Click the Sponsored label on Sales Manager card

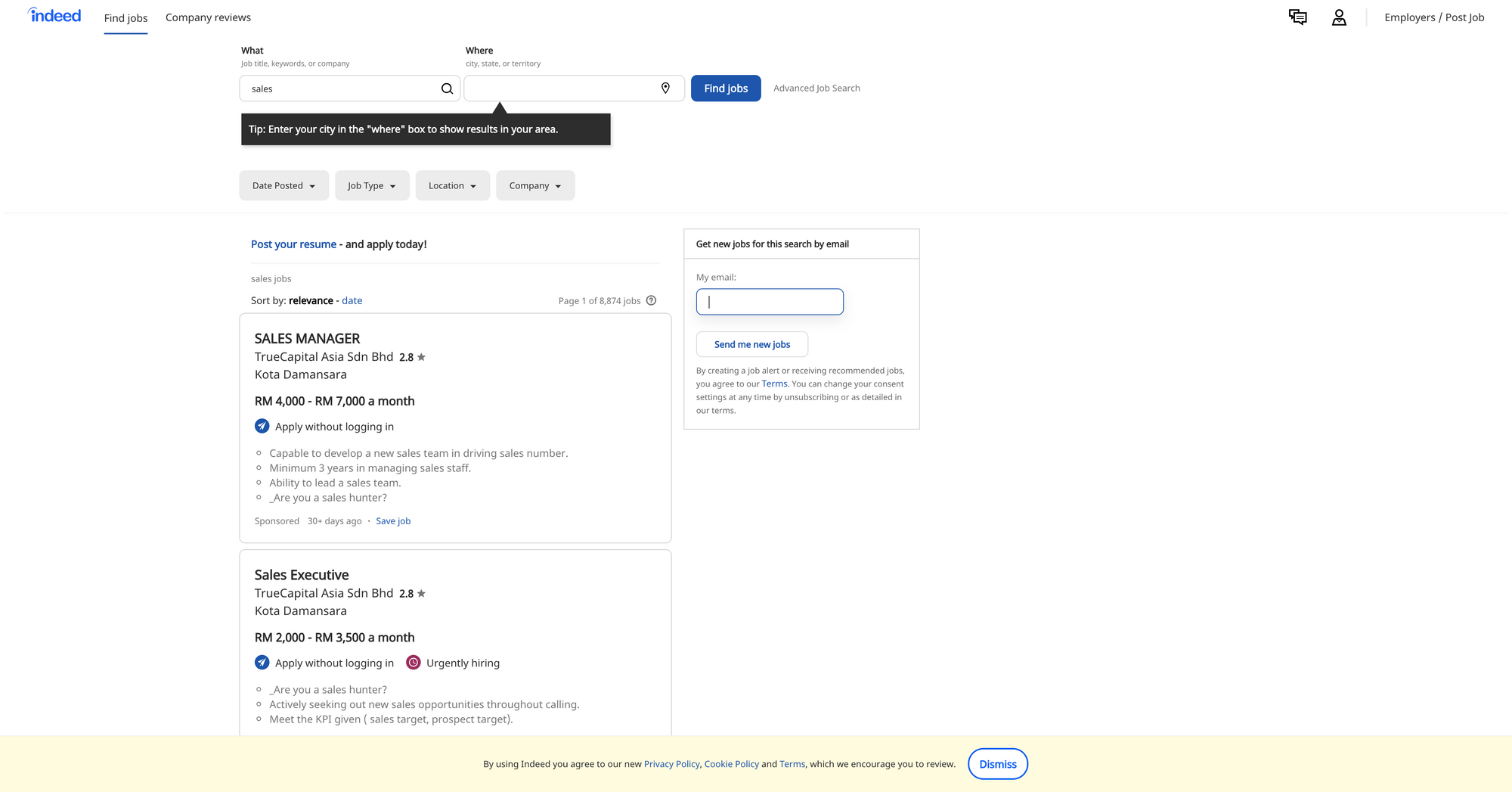[277, 521]
